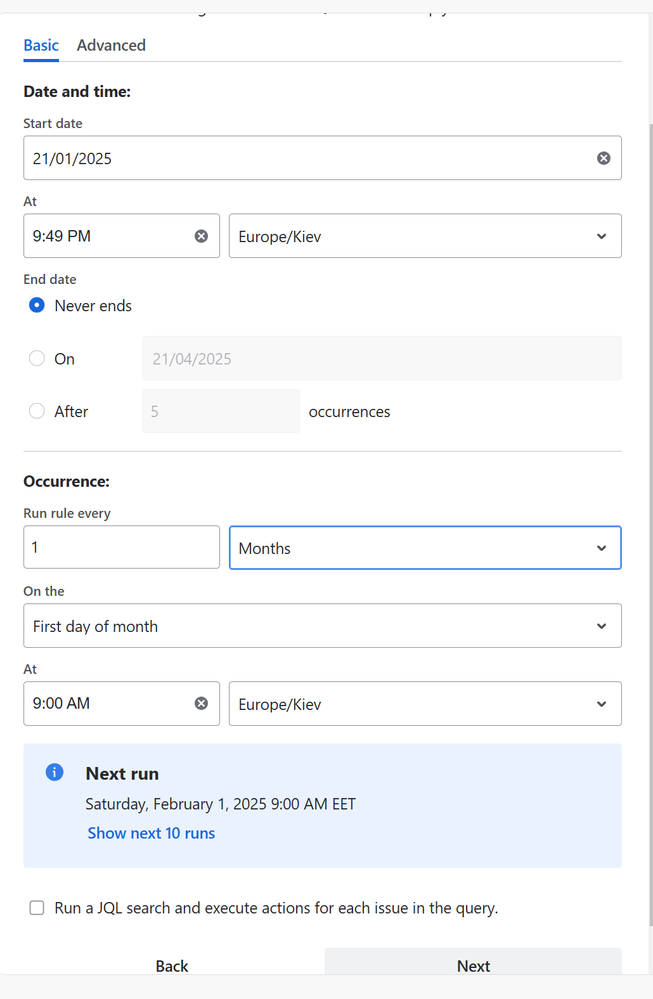Image resolution: width=653 pixels, height=999 pixels.
Task: Click the Next run info icon
Action: [x=55, y=773]
